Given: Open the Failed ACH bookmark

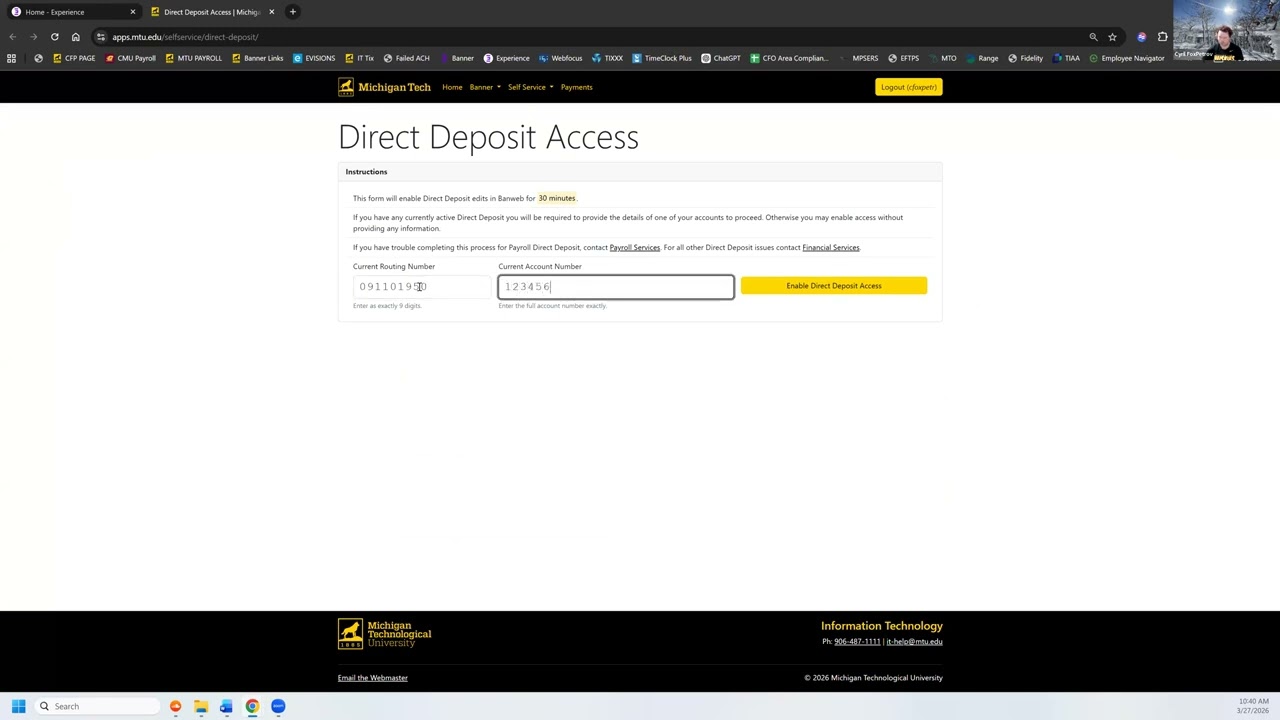Looking at the screenshot, I should [x=407, y=58].
